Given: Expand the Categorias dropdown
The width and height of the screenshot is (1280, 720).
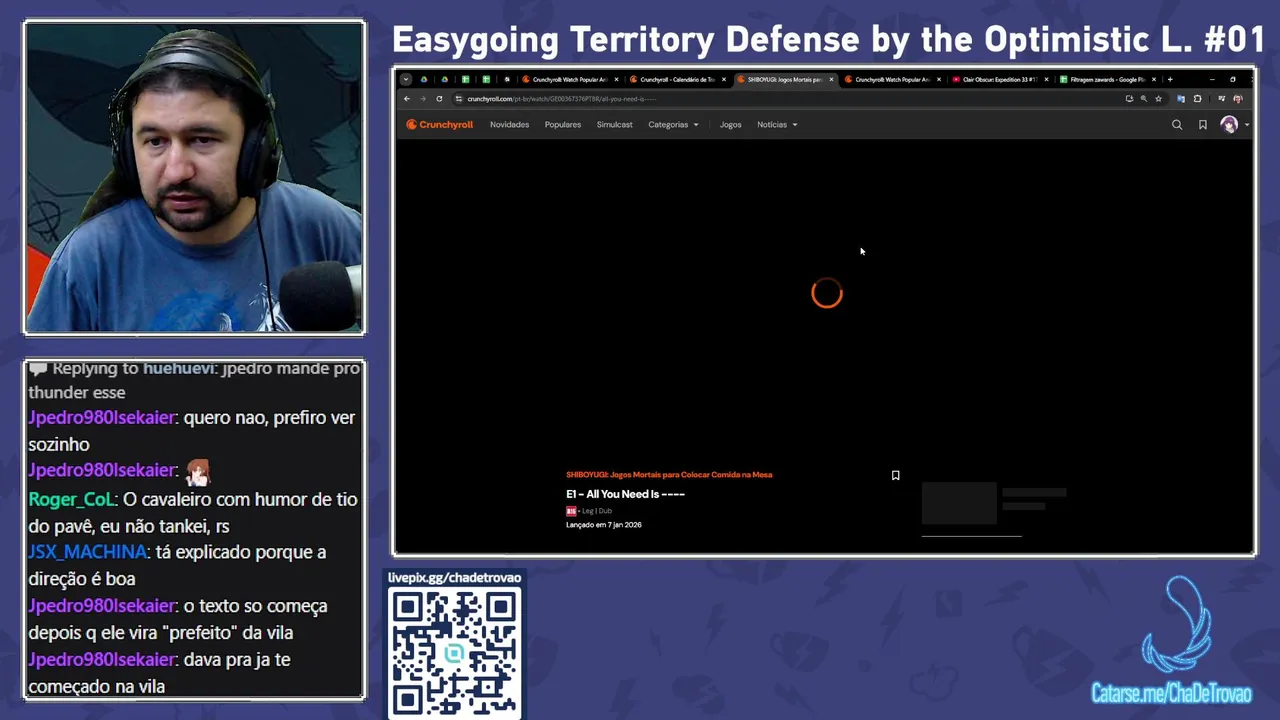Looking at the screenshot, I should [673, 125].
